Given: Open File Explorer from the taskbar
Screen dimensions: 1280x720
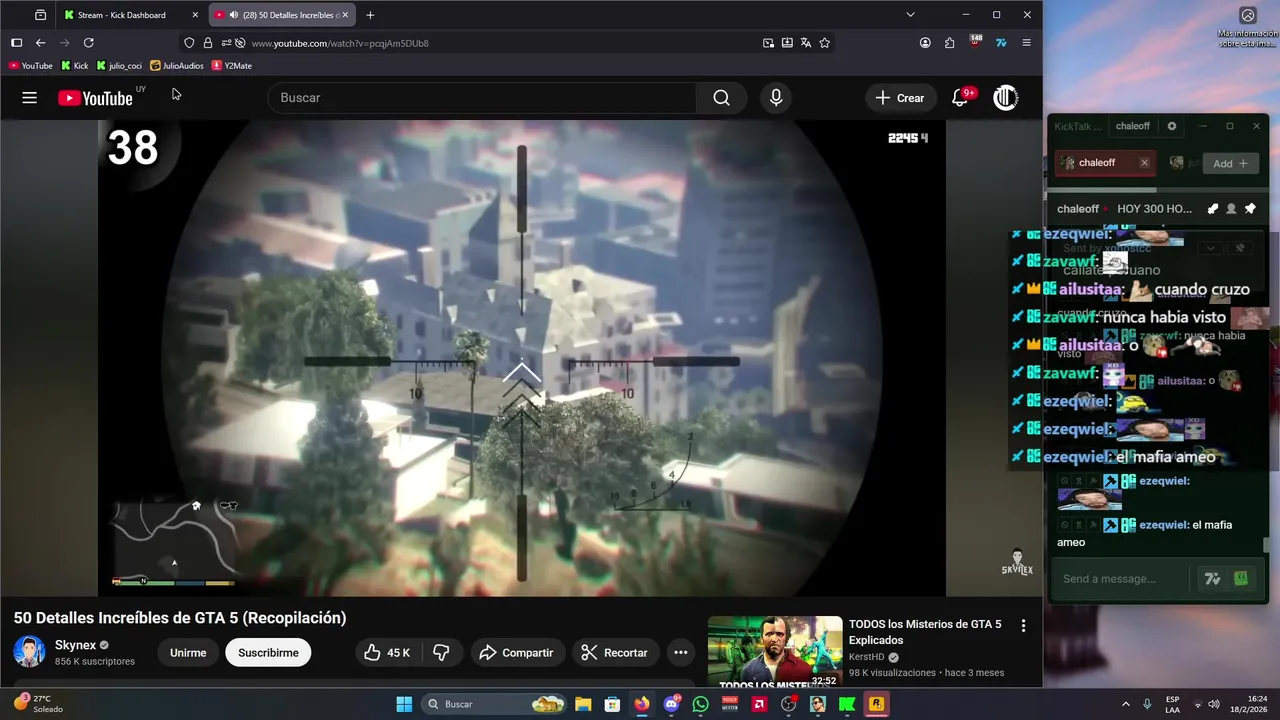Looking at the screenshot, I should pos(583,704).
